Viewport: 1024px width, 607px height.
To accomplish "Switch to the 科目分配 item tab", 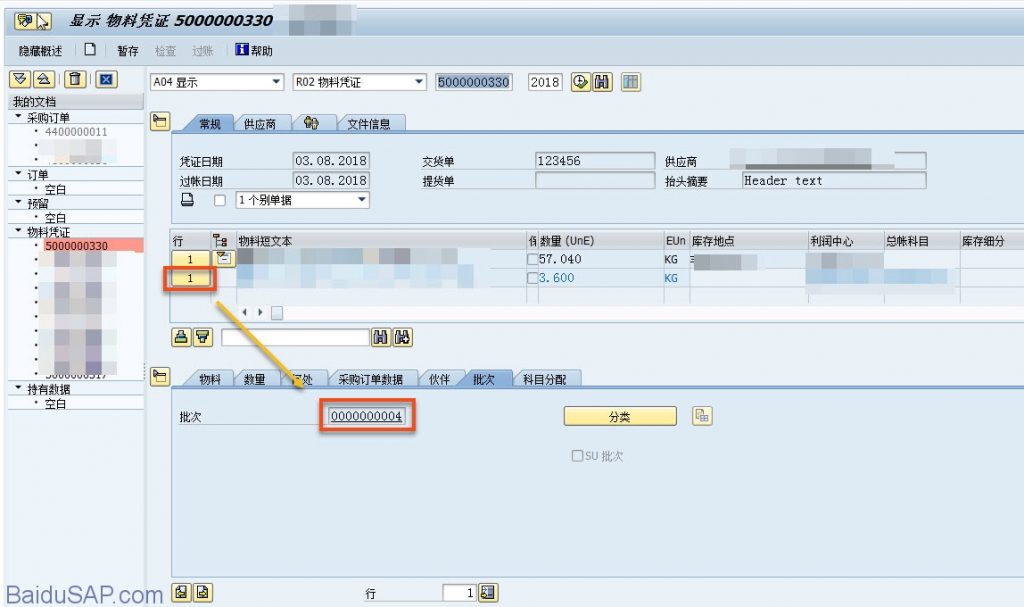I will coord(546,380).
